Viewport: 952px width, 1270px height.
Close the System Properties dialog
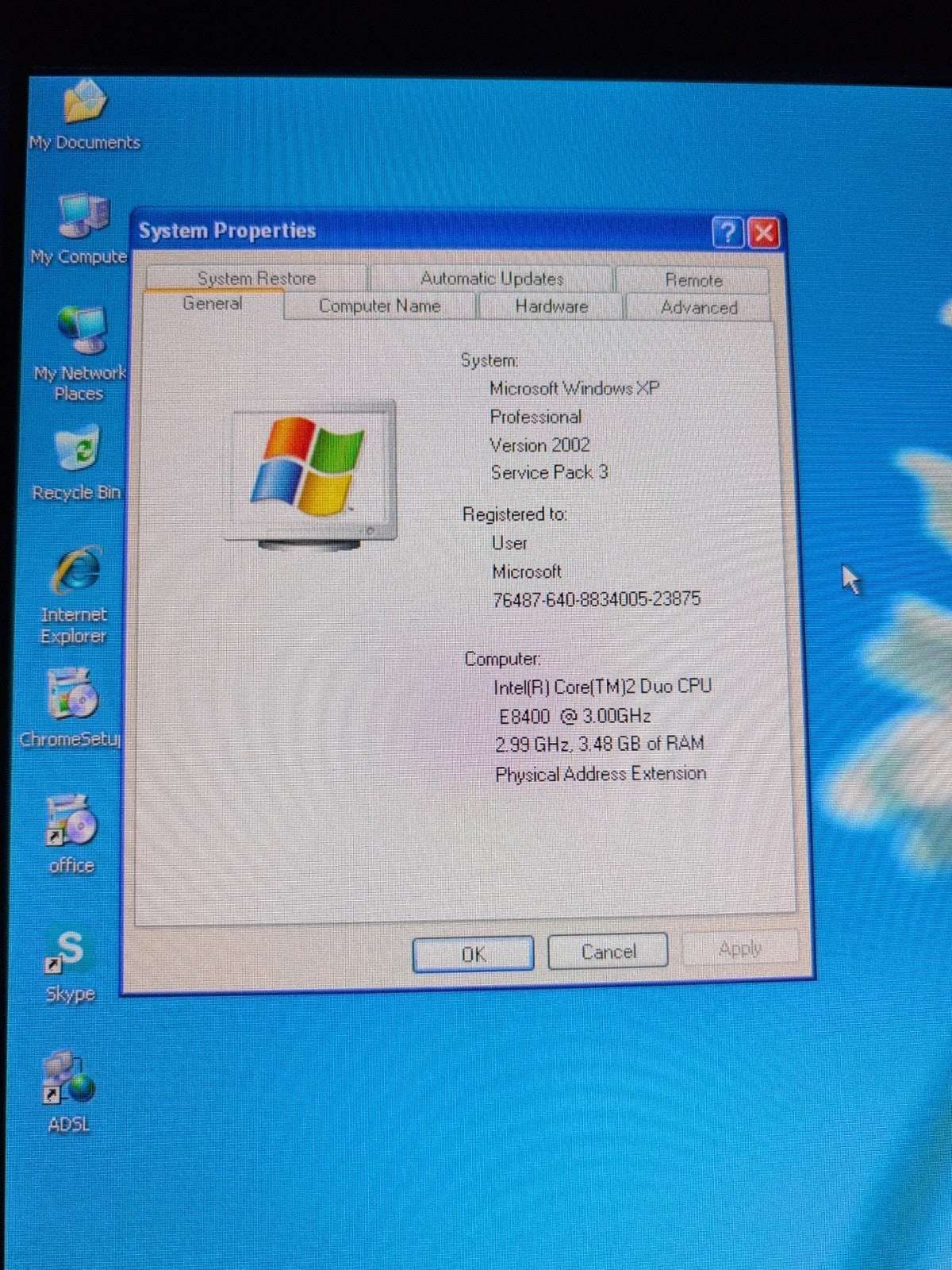[x=763, y=233]
